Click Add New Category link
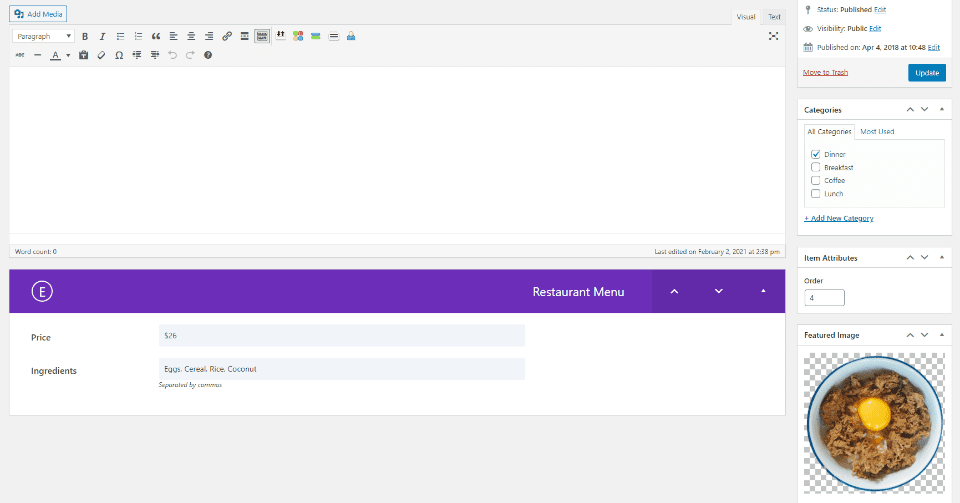 coord(839,218)
